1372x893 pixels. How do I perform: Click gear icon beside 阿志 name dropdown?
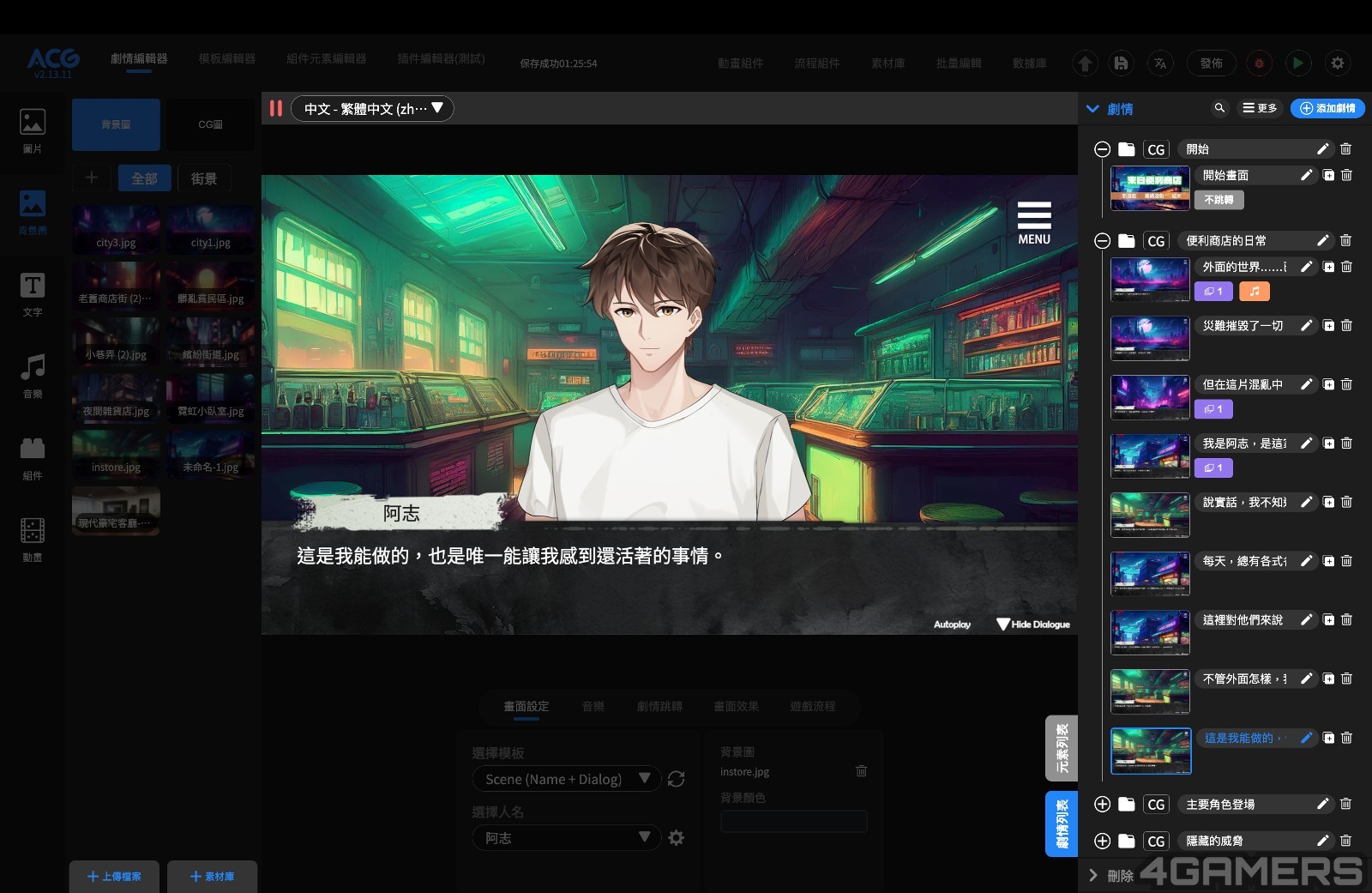677,837
